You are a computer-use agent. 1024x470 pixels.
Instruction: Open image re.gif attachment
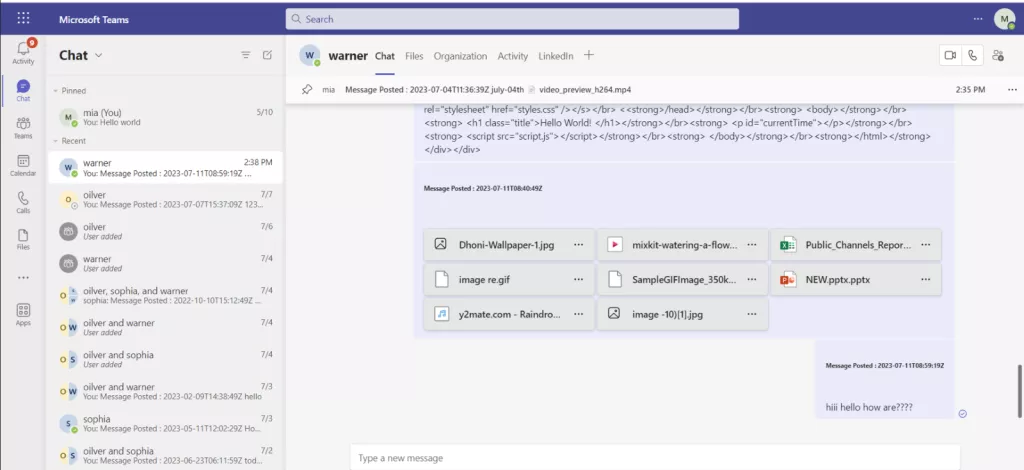[509, 279]
